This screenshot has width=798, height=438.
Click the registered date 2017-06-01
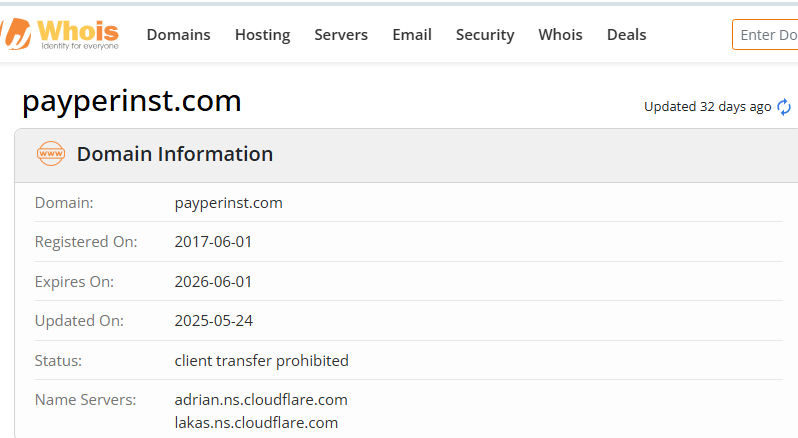pyautogui.click(x=213, y=242)
